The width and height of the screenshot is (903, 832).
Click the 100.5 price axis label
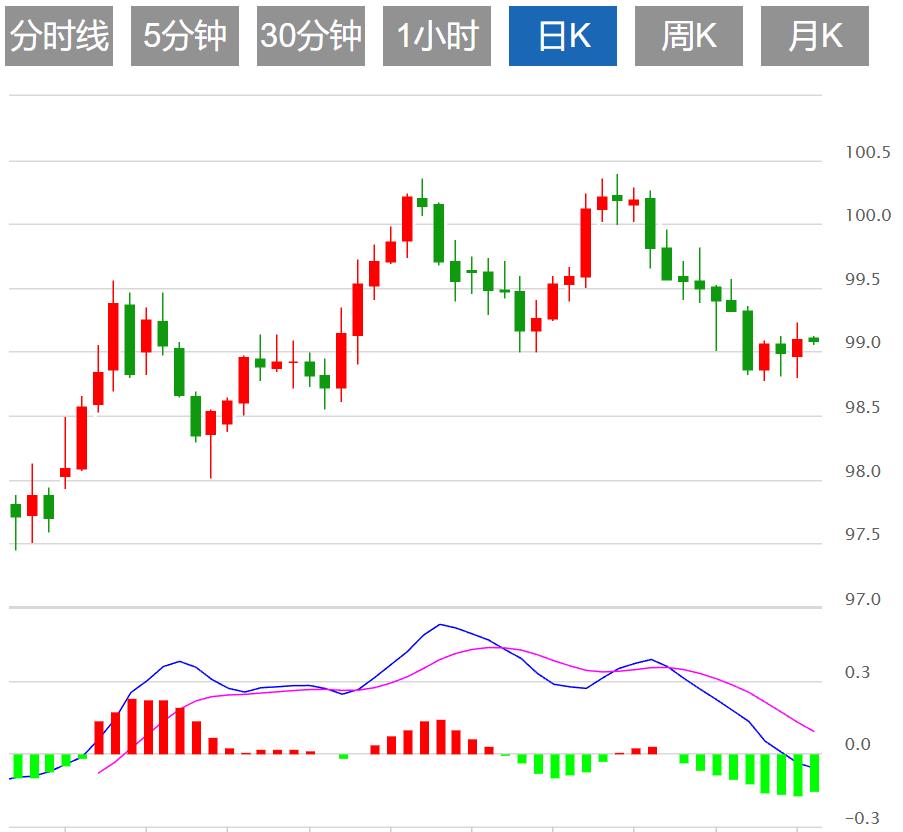click(x=867, y=153)
